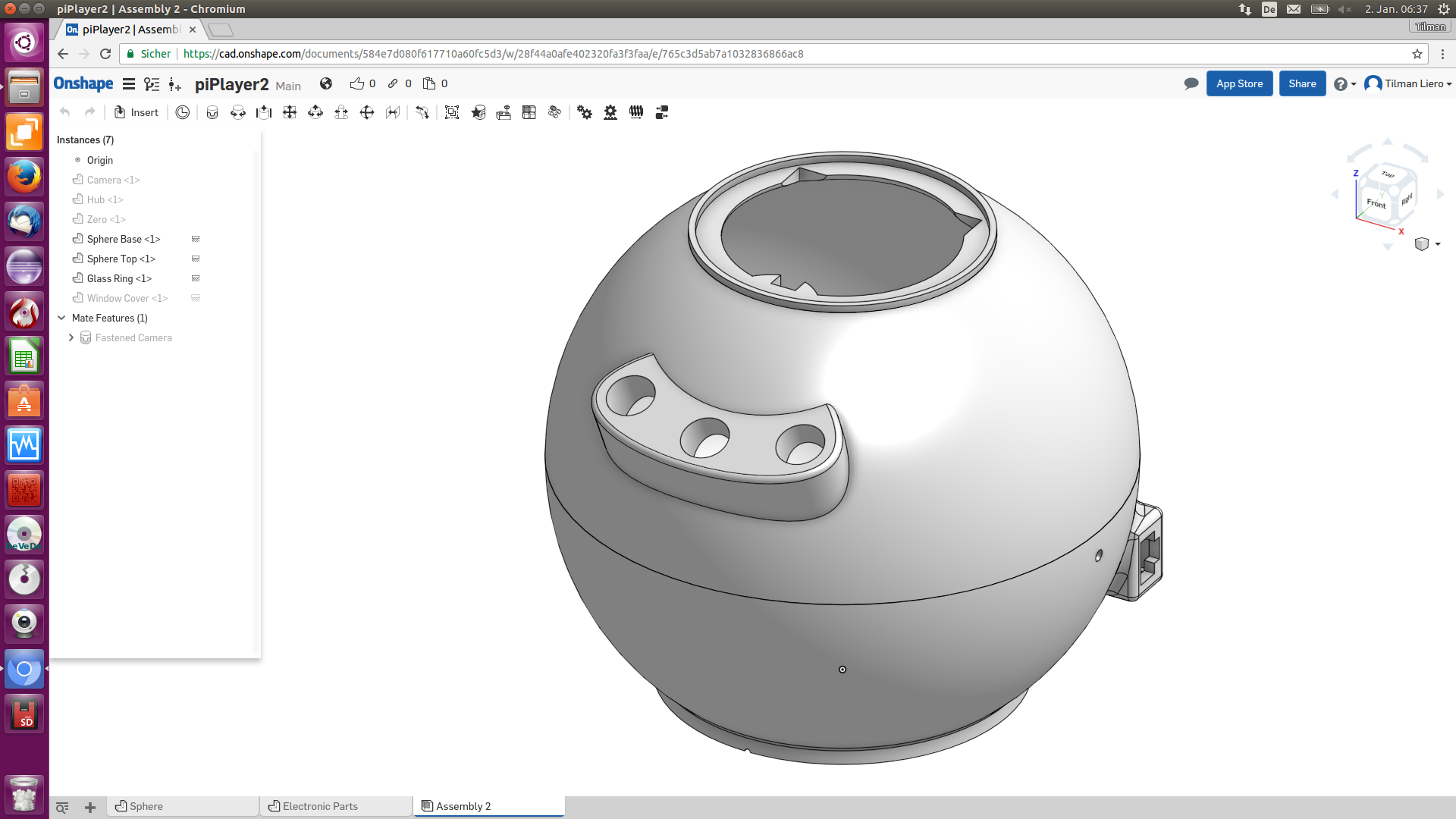This screenshot has width=1456, height=819.
Task: Open the Onshape hamburger menu
Action: pyautogui.click(x=129, y=84)
